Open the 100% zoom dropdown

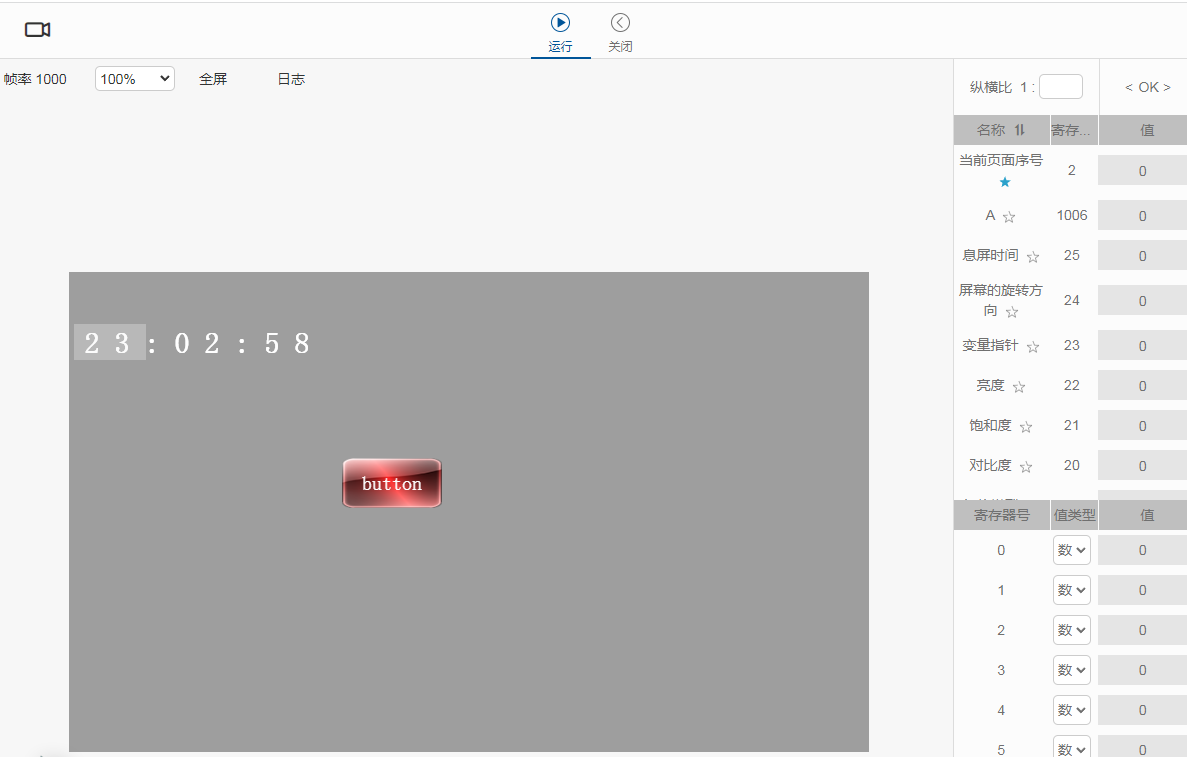[x=135, y=79]
